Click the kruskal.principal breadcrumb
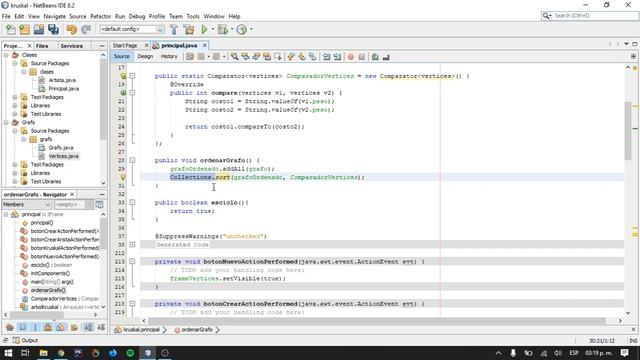Image resolution: width=640 pixels, height=360 pixels. click(x=140, y=329)
